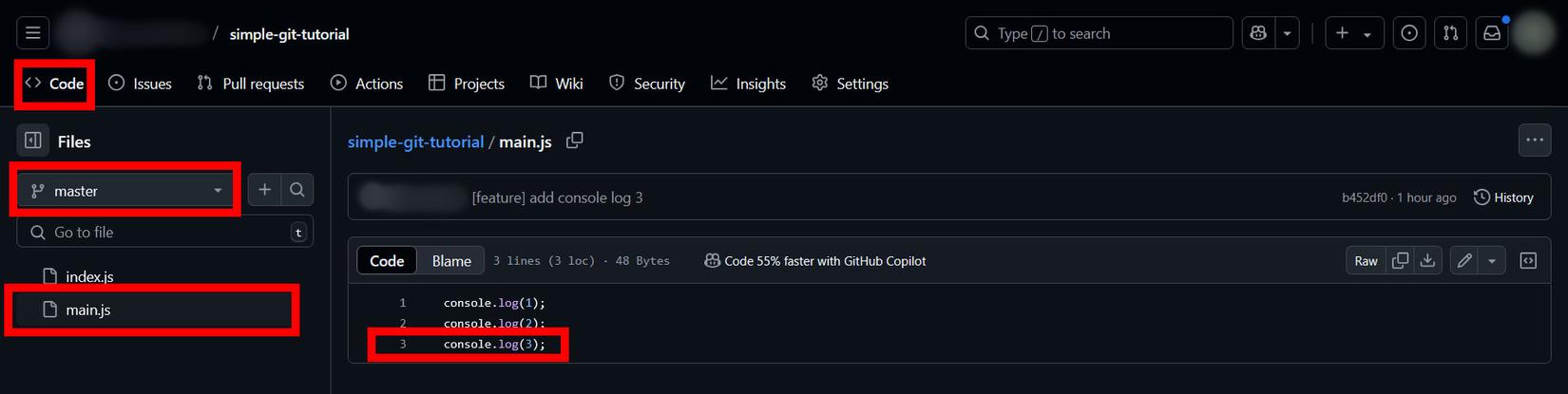Switch to the Projects tab
Image resolution: width=1568 pixels, height=394 pixels.
pos(467,84)
